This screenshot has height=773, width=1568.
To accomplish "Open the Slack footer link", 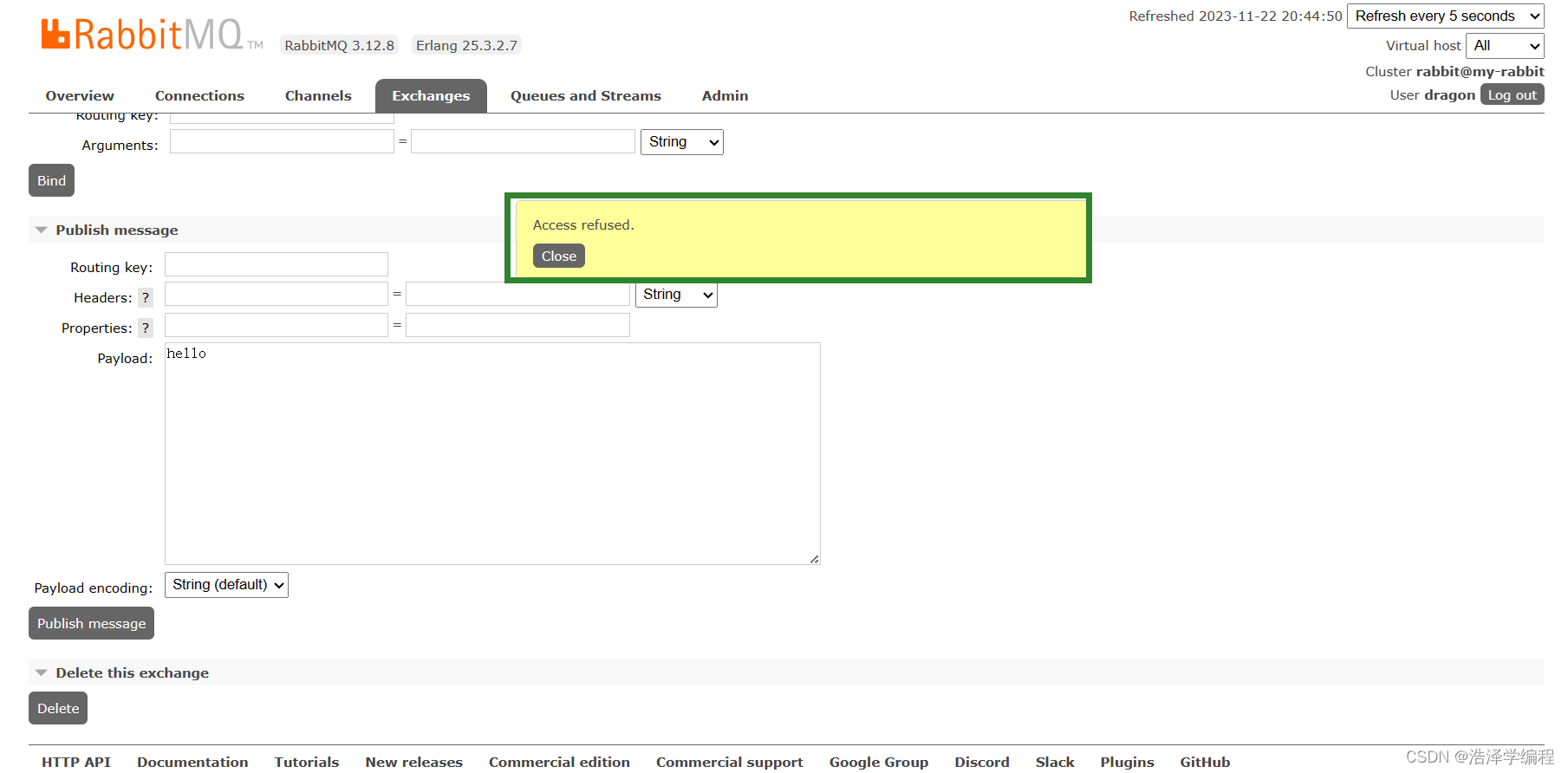I will click(x=1055, y=762).
